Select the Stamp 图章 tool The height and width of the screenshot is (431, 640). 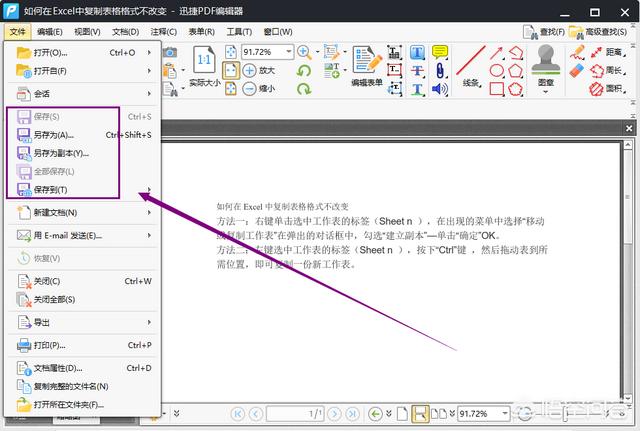(x=545, y=65)
